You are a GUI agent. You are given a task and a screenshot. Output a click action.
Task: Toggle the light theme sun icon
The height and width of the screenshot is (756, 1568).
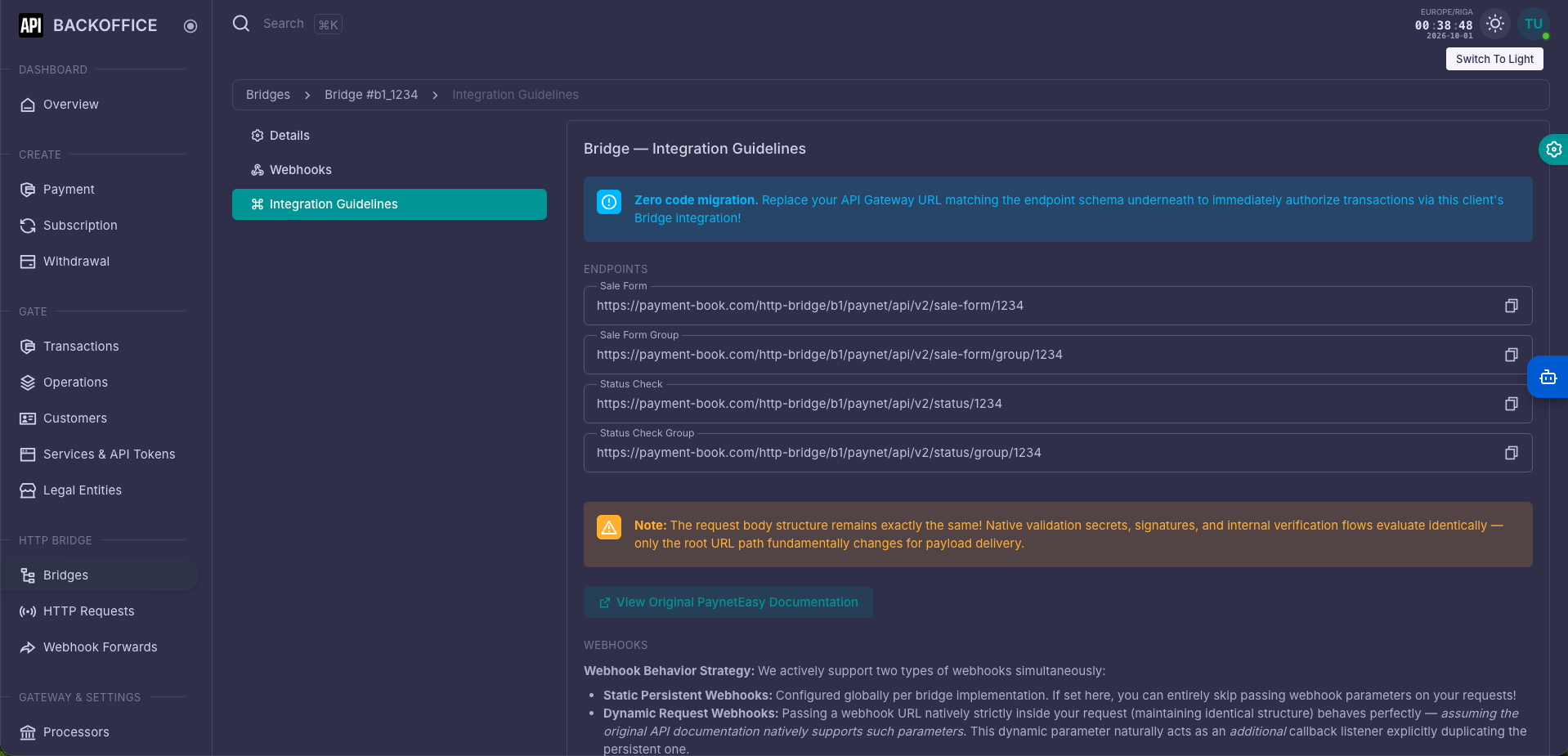tap(1495, 24)
